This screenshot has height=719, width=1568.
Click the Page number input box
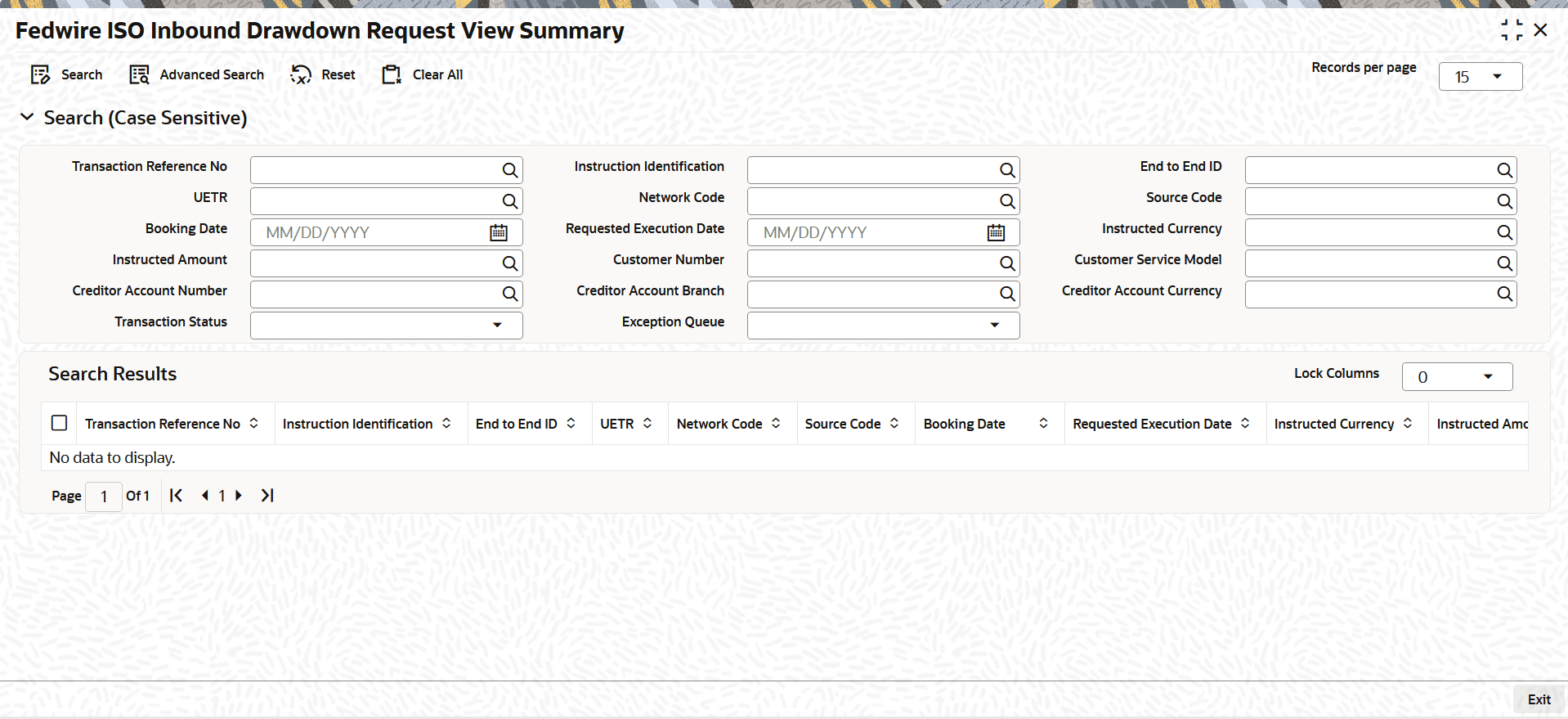point(104,496)
